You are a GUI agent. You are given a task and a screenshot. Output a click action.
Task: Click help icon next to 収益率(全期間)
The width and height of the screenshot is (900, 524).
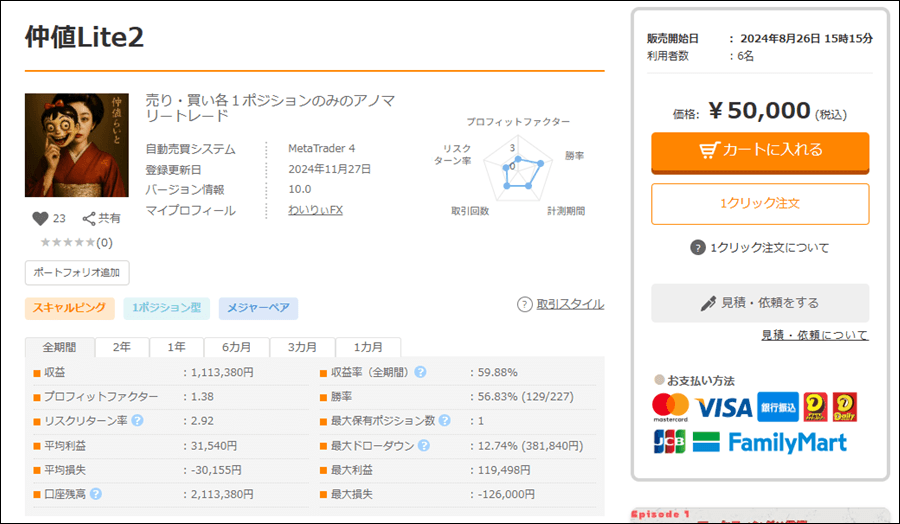(421, 372)
